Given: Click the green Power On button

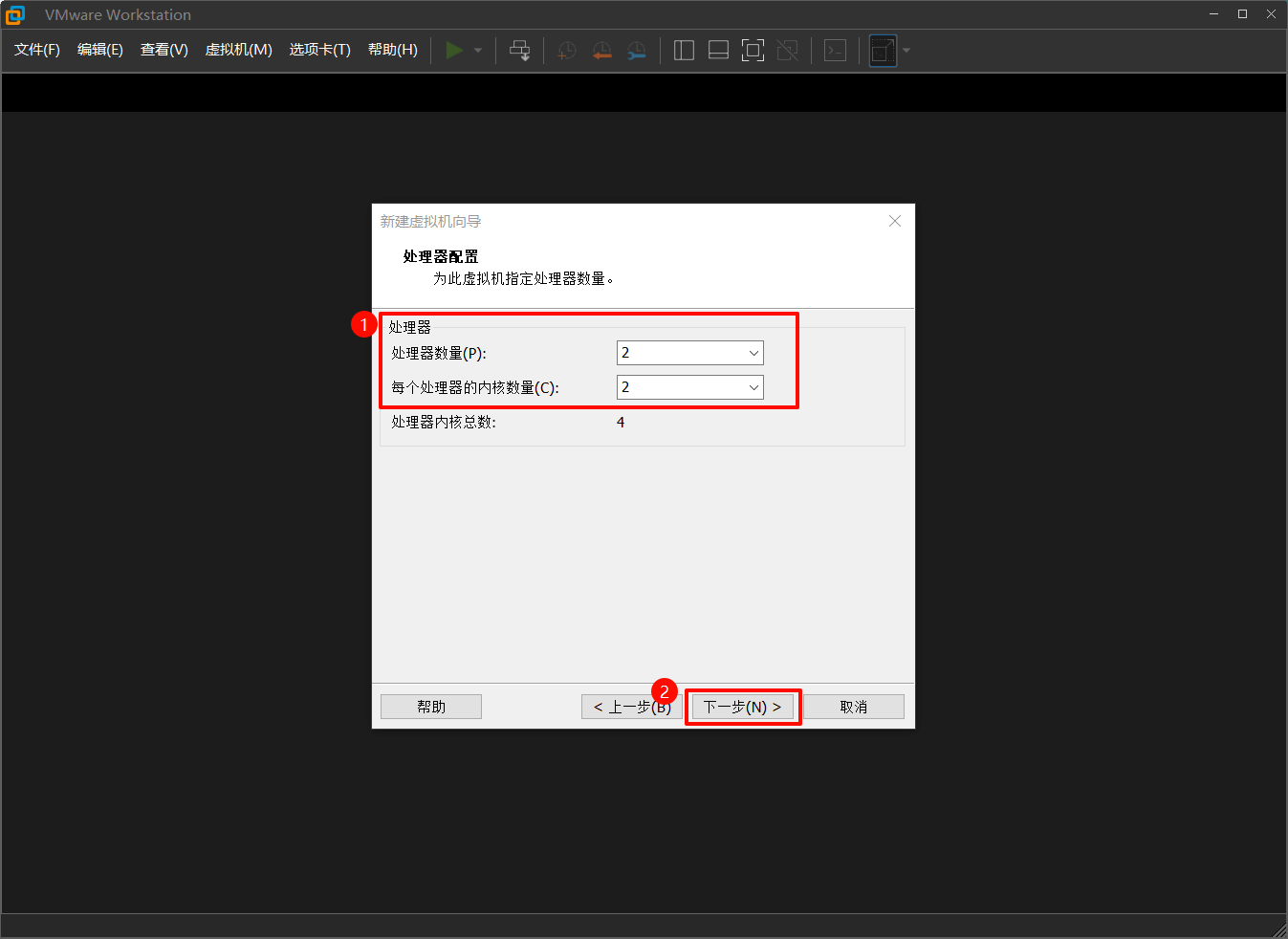Looking at the screenshot, I should [x=455, y=50].
